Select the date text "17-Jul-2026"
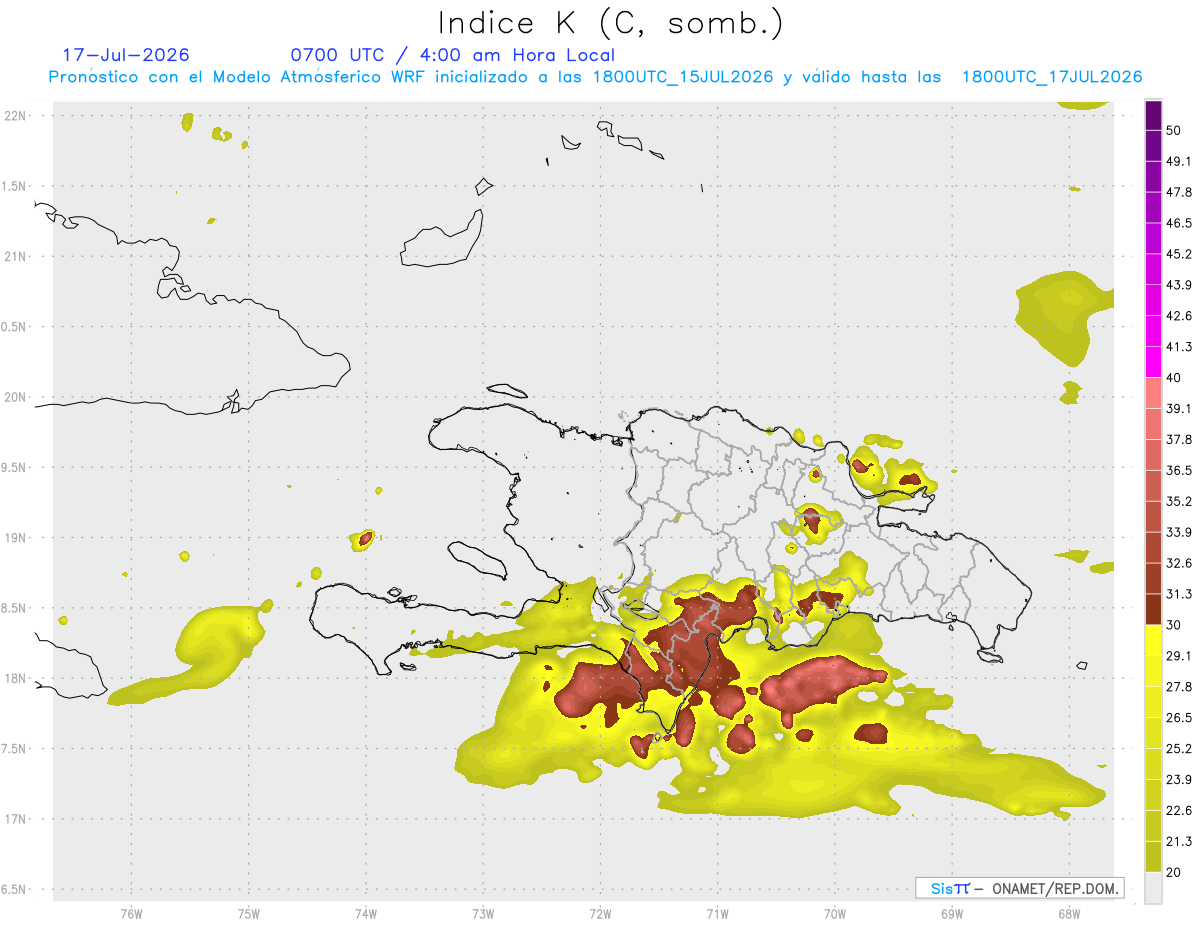Screen dimensions: 1200x927 [x=126, y=55]
